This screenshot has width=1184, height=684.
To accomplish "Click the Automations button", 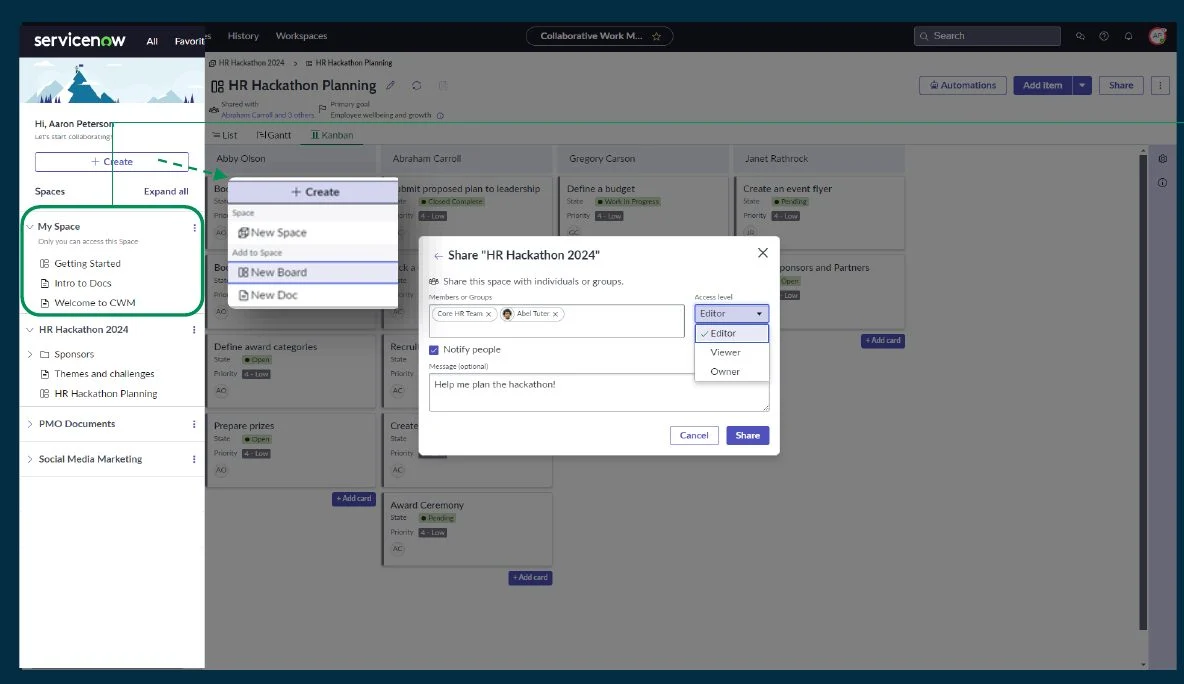I will (963, 85).
